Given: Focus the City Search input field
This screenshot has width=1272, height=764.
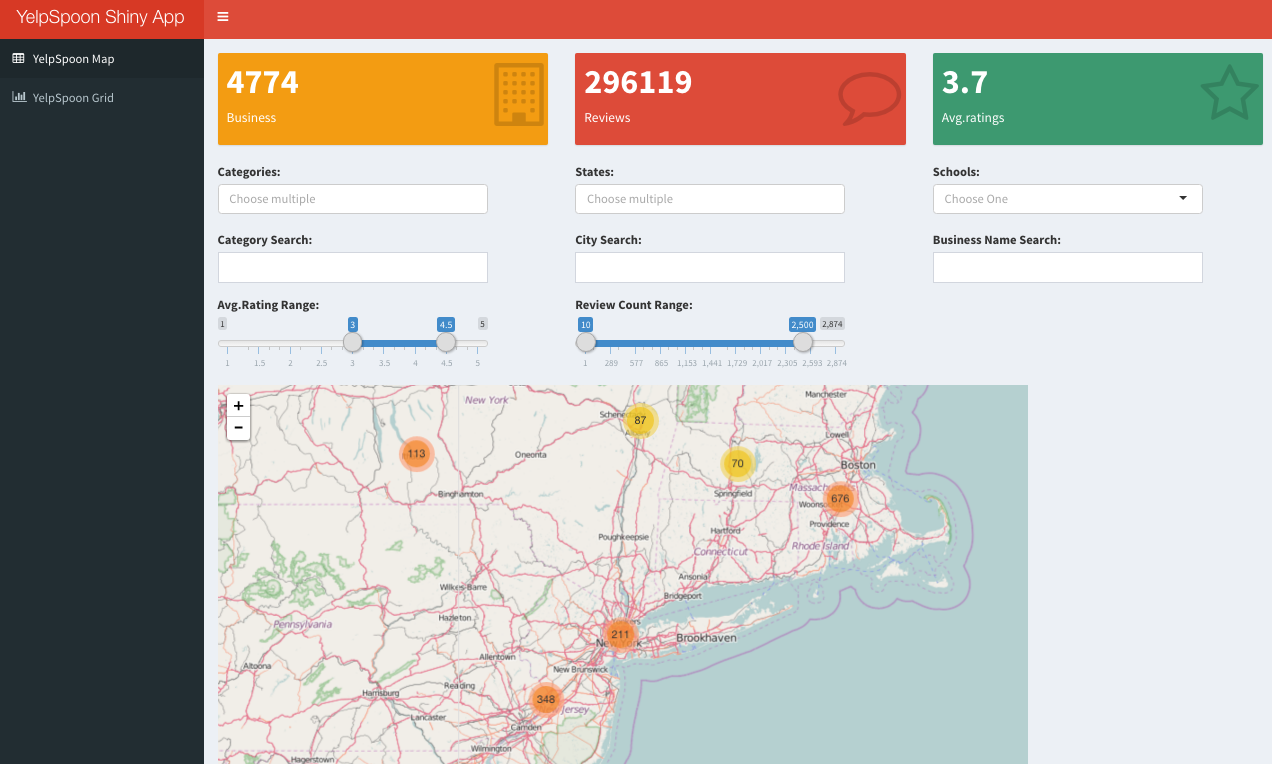Looking at the screenshot, I should 709,267.
